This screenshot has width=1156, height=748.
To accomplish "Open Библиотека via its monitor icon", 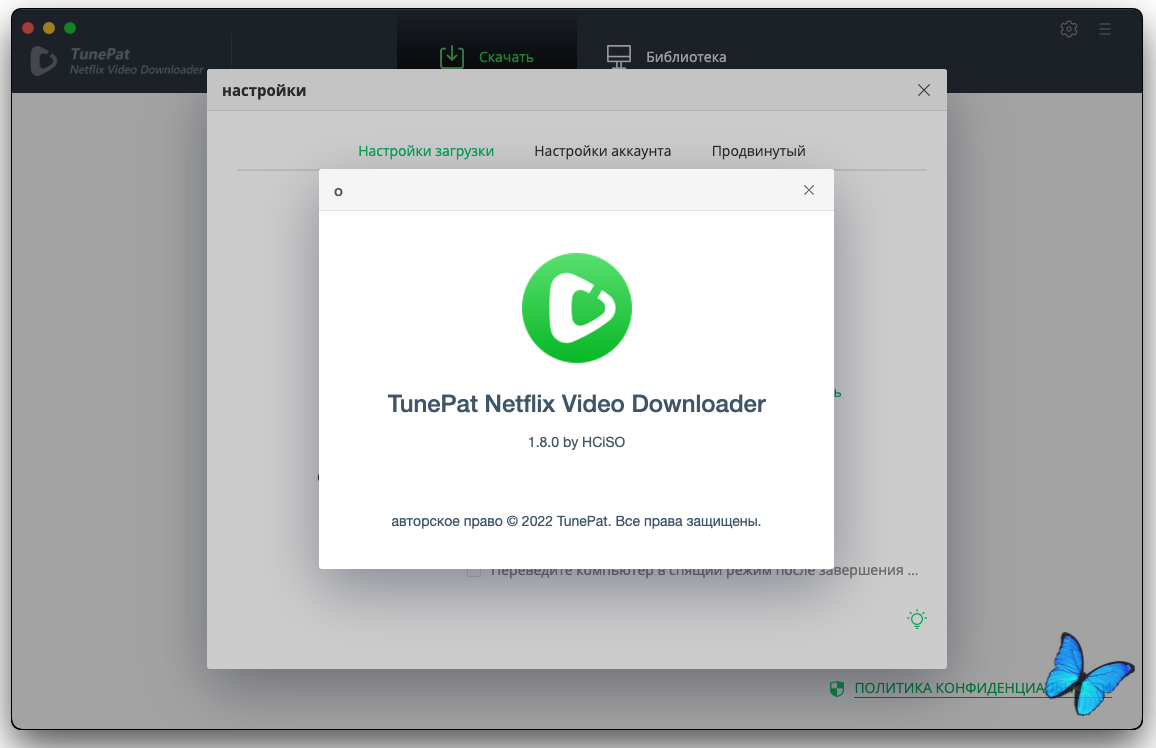I will click(x=619, y=57).
